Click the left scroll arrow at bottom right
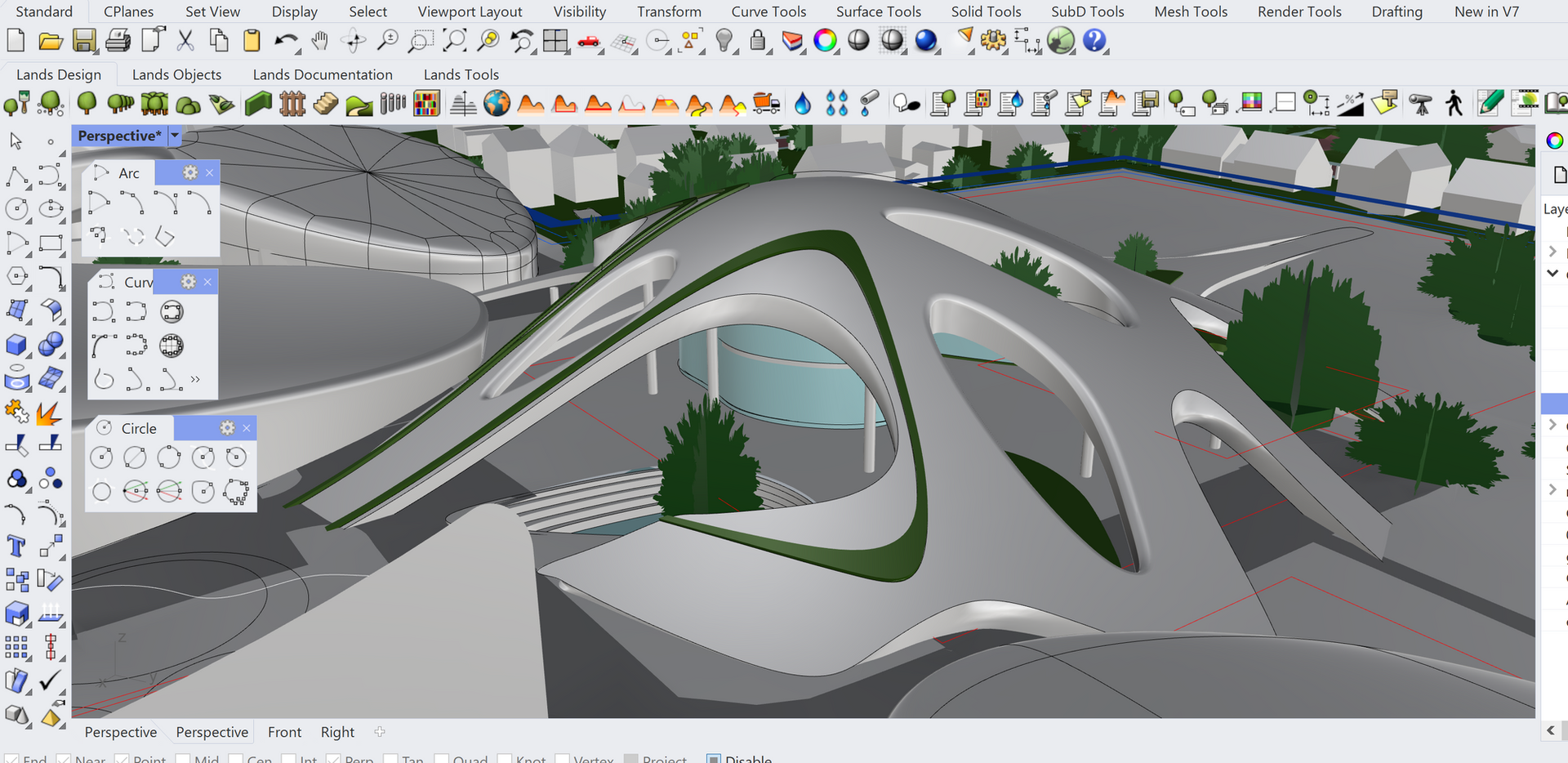Screen dimensions: 1568x763 (1551, 730)
